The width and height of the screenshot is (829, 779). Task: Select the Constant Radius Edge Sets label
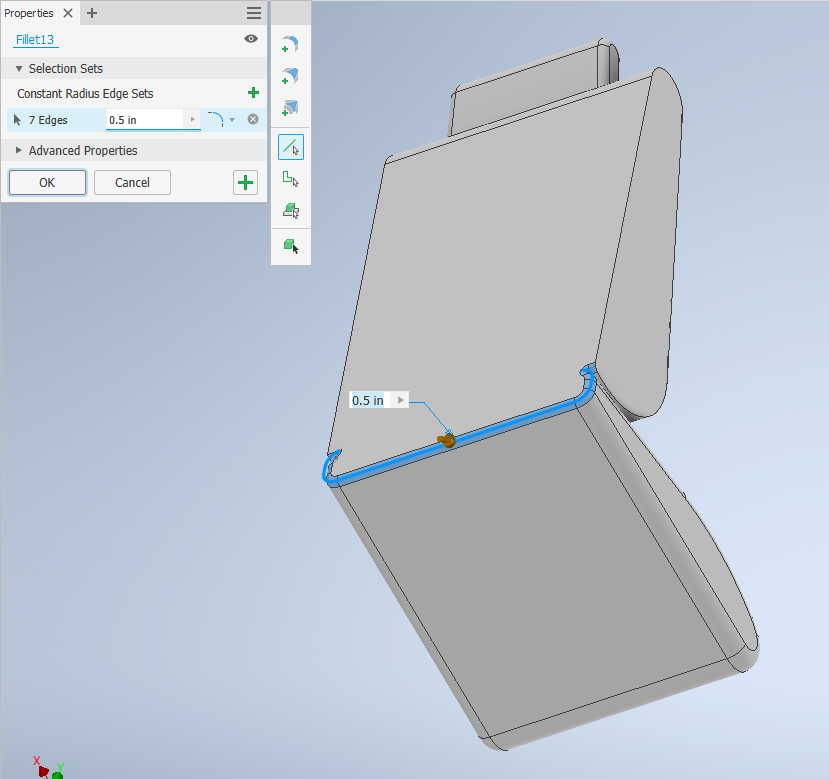(x=85, y=94)
